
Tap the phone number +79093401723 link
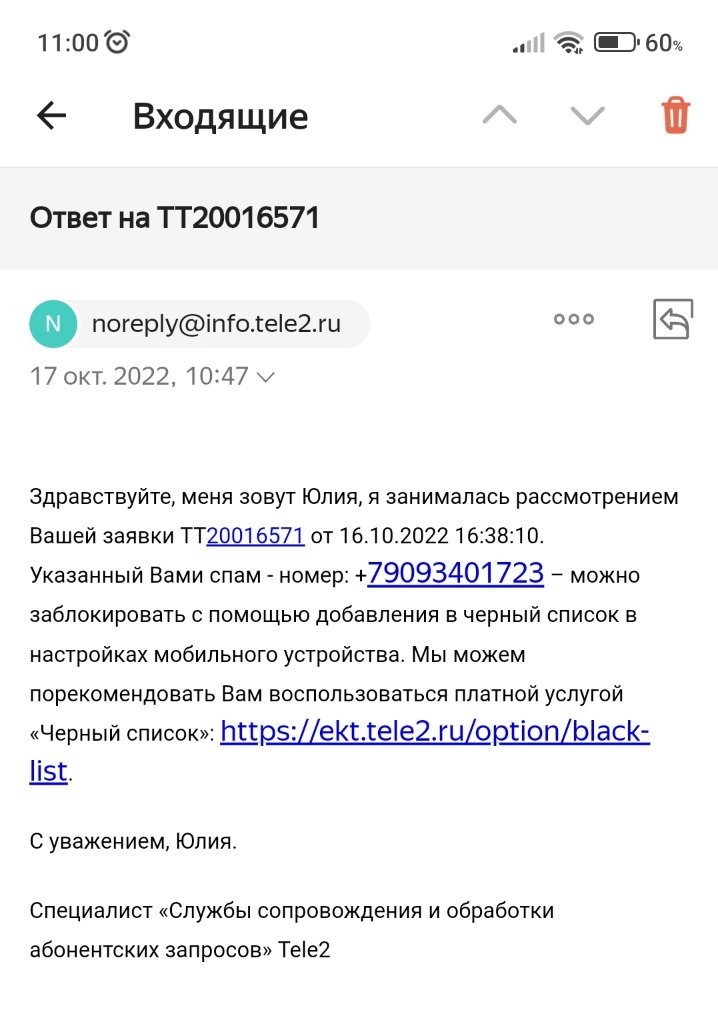[x=455, y=574]
